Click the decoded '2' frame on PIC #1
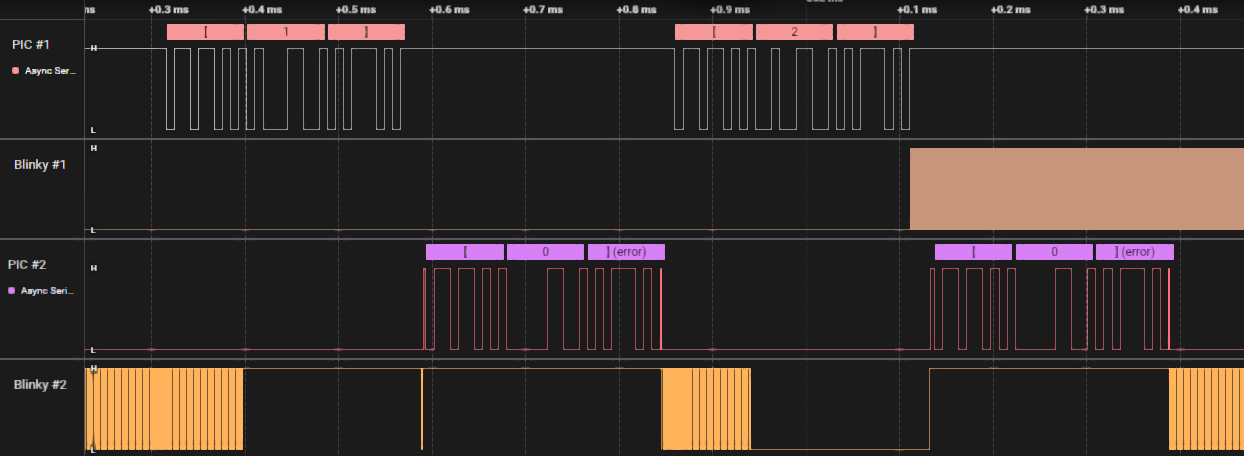 [x=794, y=32]
